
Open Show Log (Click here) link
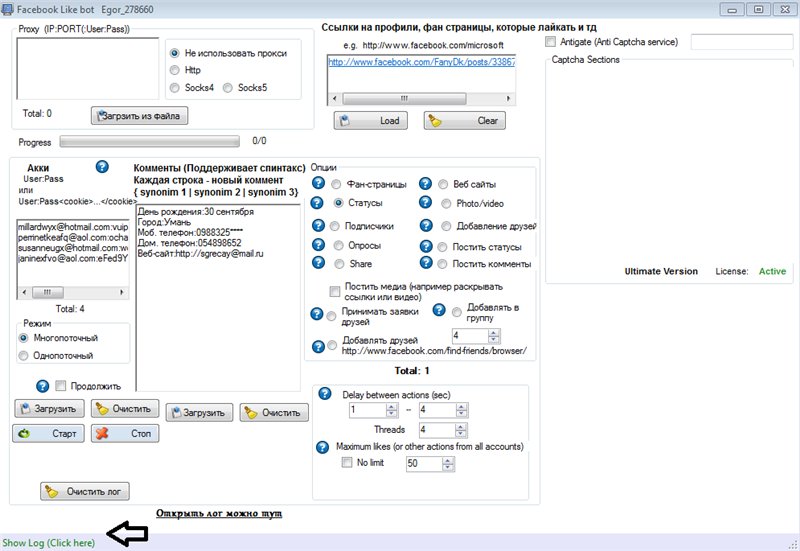tap(48, 543)
